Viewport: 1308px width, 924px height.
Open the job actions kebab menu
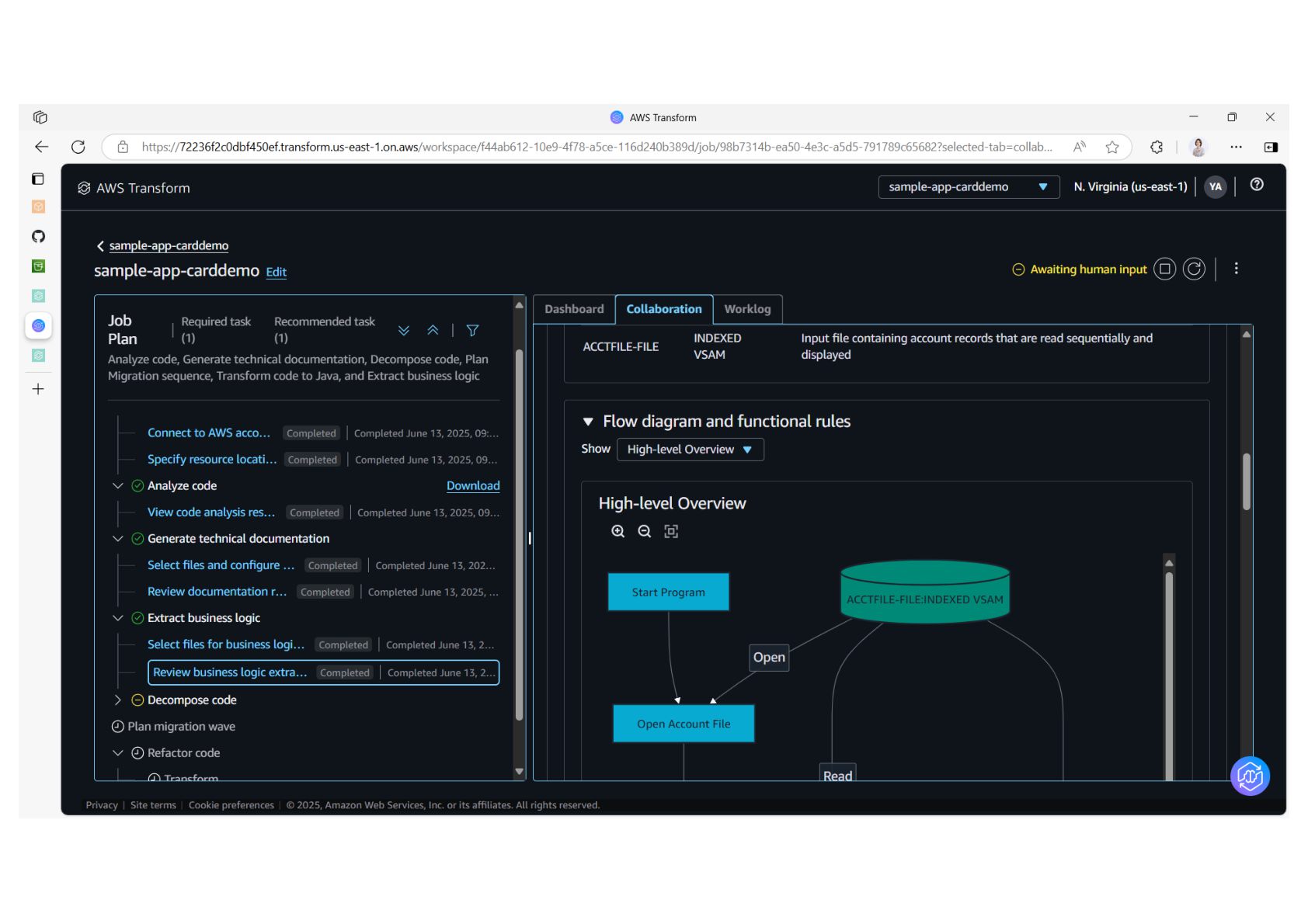point(1237,269)
